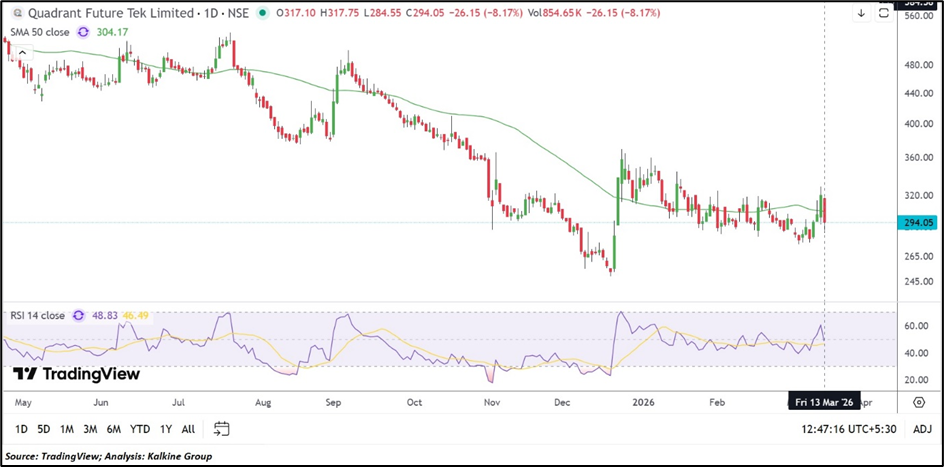Select the 5D time range
Image resolution: width=944 pixels, height=467 pixels.
[43, 429]
